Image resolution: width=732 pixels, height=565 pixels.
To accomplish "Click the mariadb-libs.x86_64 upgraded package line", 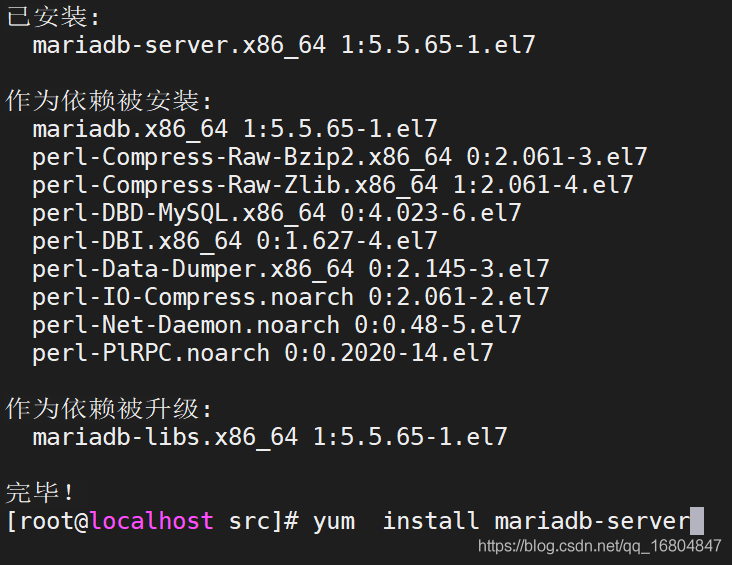I will pyautogui.click(x=269, y=437).
